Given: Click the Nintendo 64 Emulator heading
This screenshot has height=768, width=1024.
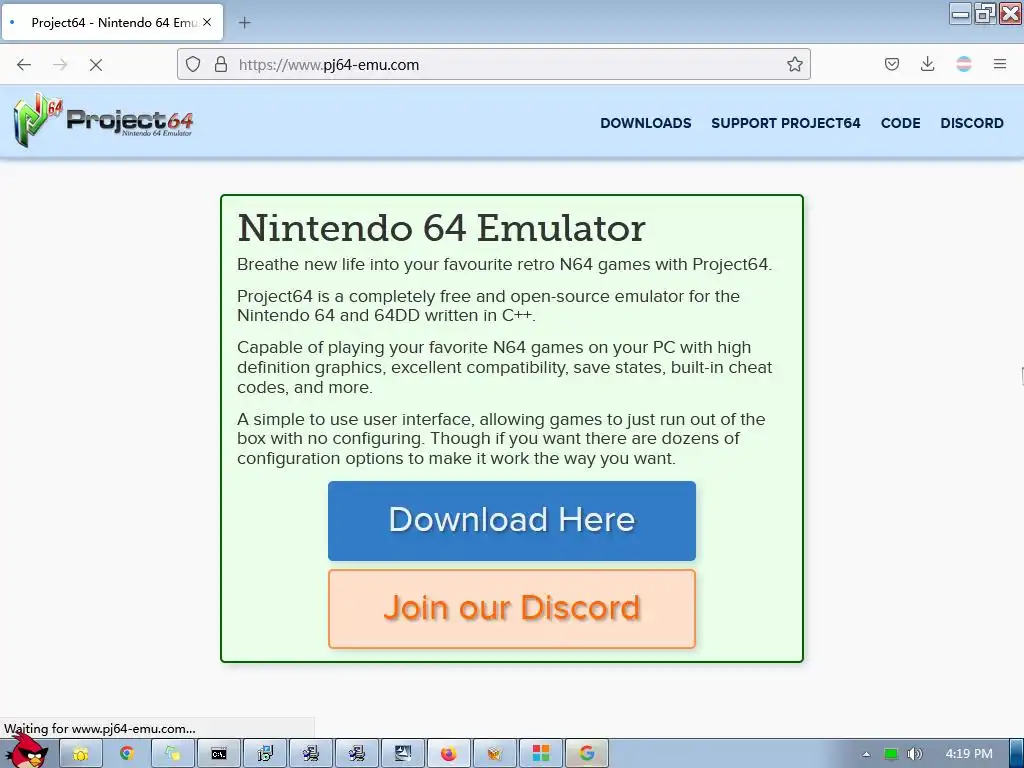Looking at the screenshot, I should (x=441, y=228).
